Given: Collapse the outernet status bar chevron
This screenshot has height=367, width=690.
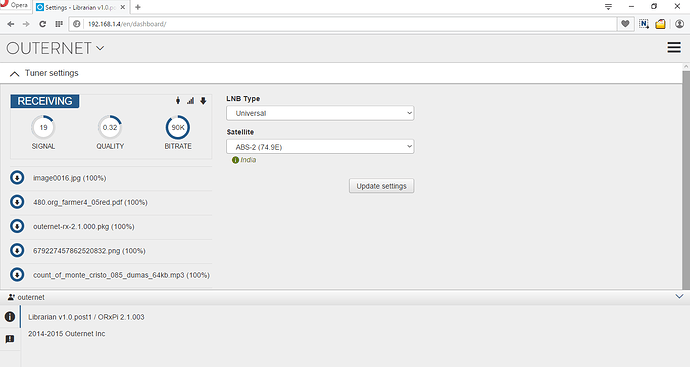Looking at the screenshot, I should 679,297.
